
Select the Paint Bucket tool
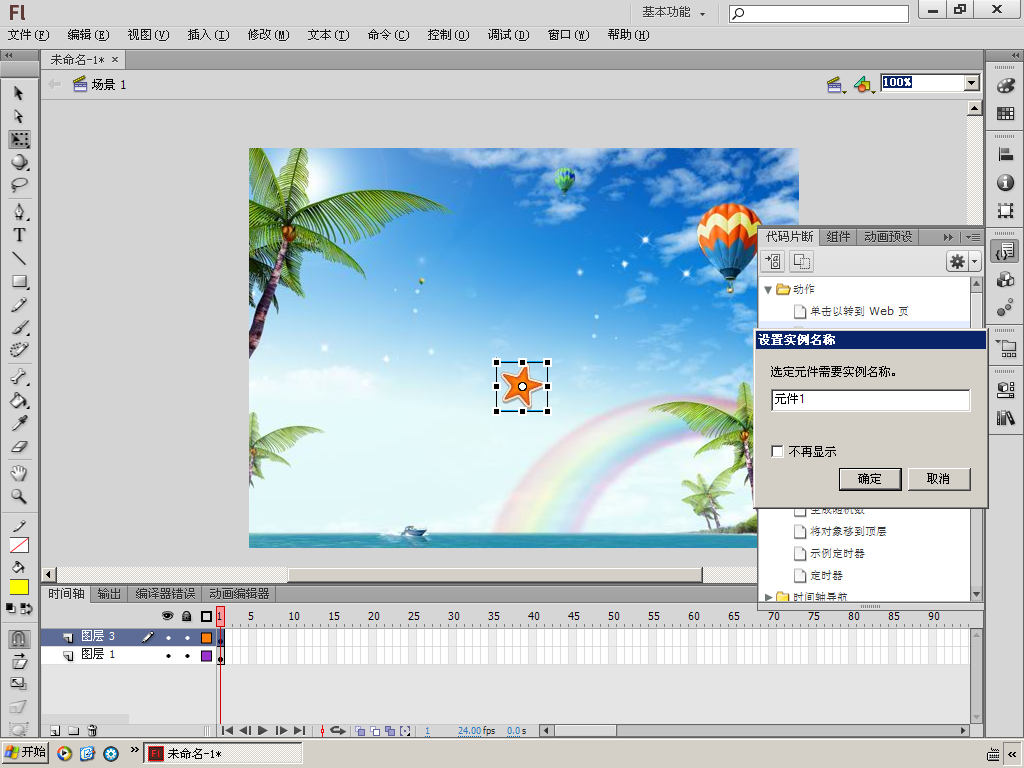tap(19, 400)
